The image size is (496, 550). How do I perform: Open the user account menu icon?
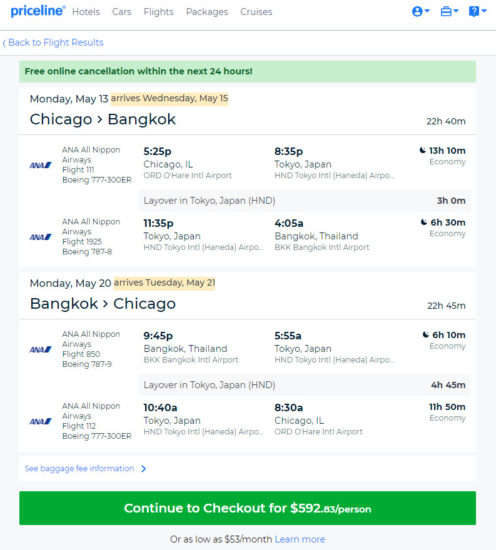[420, 12]
